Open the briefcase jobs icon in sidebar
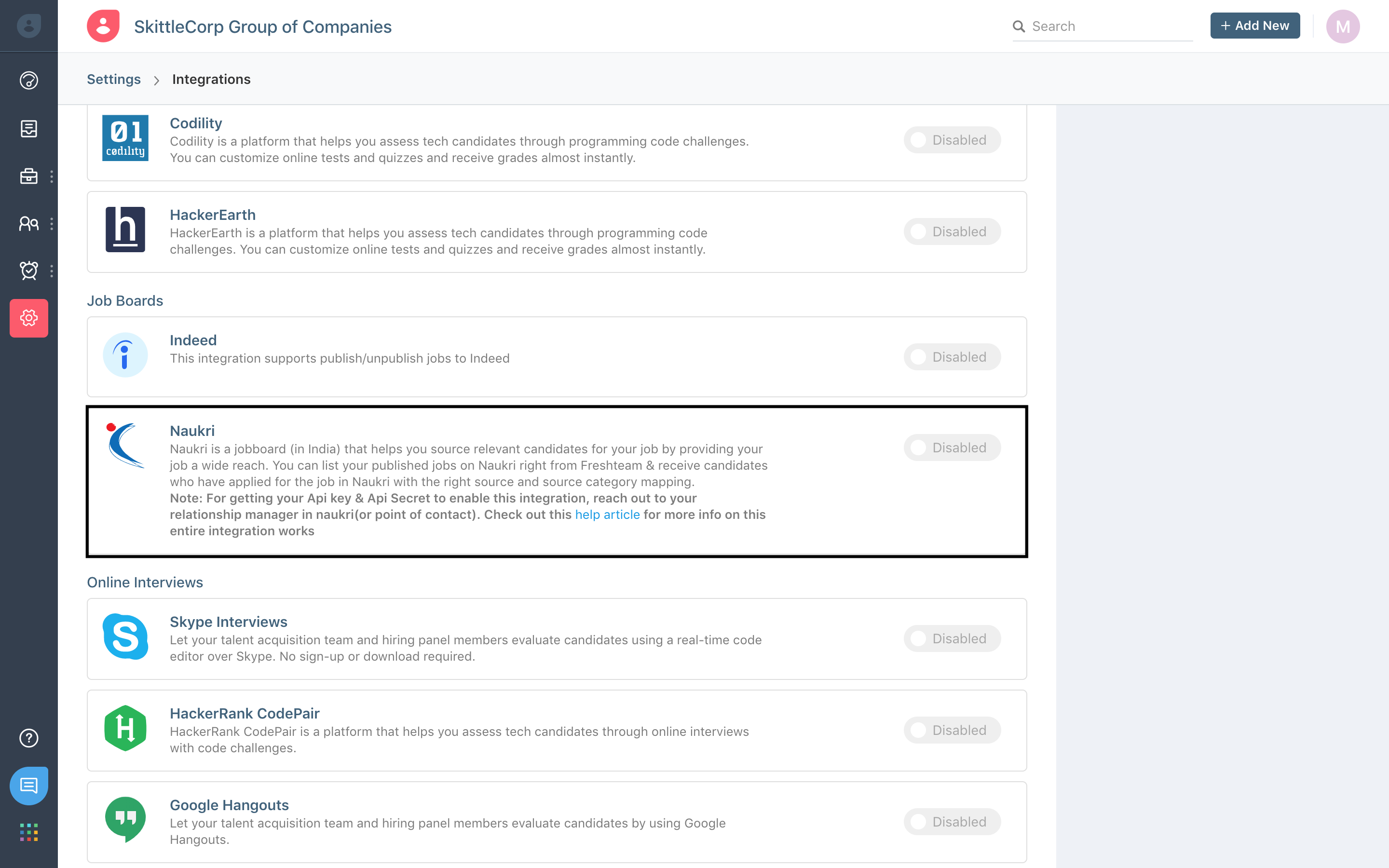This screenshot has width=1389, height=868. 29,176
